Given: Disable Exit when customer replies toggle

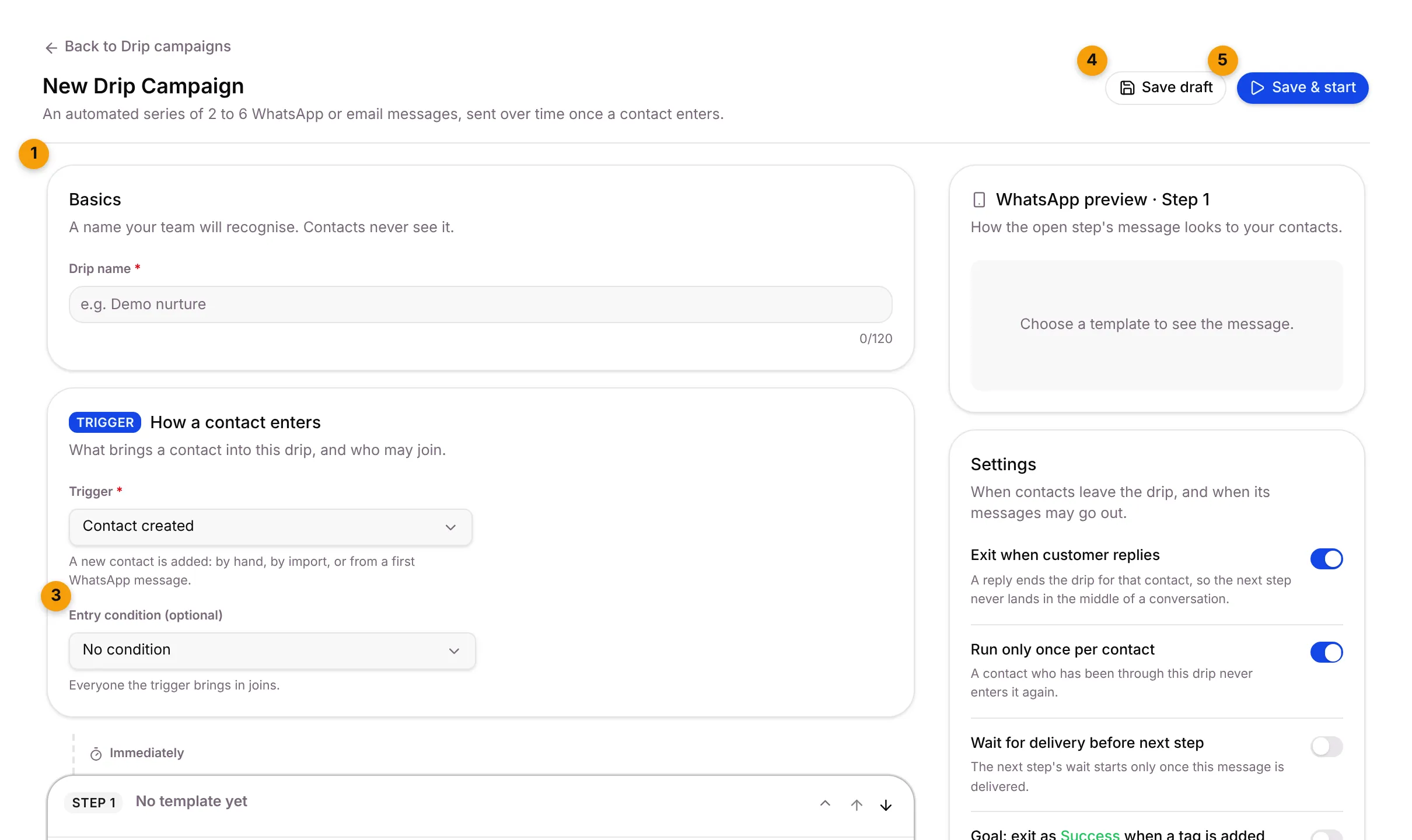Looking at the screenshot, I should point(1326,559).
